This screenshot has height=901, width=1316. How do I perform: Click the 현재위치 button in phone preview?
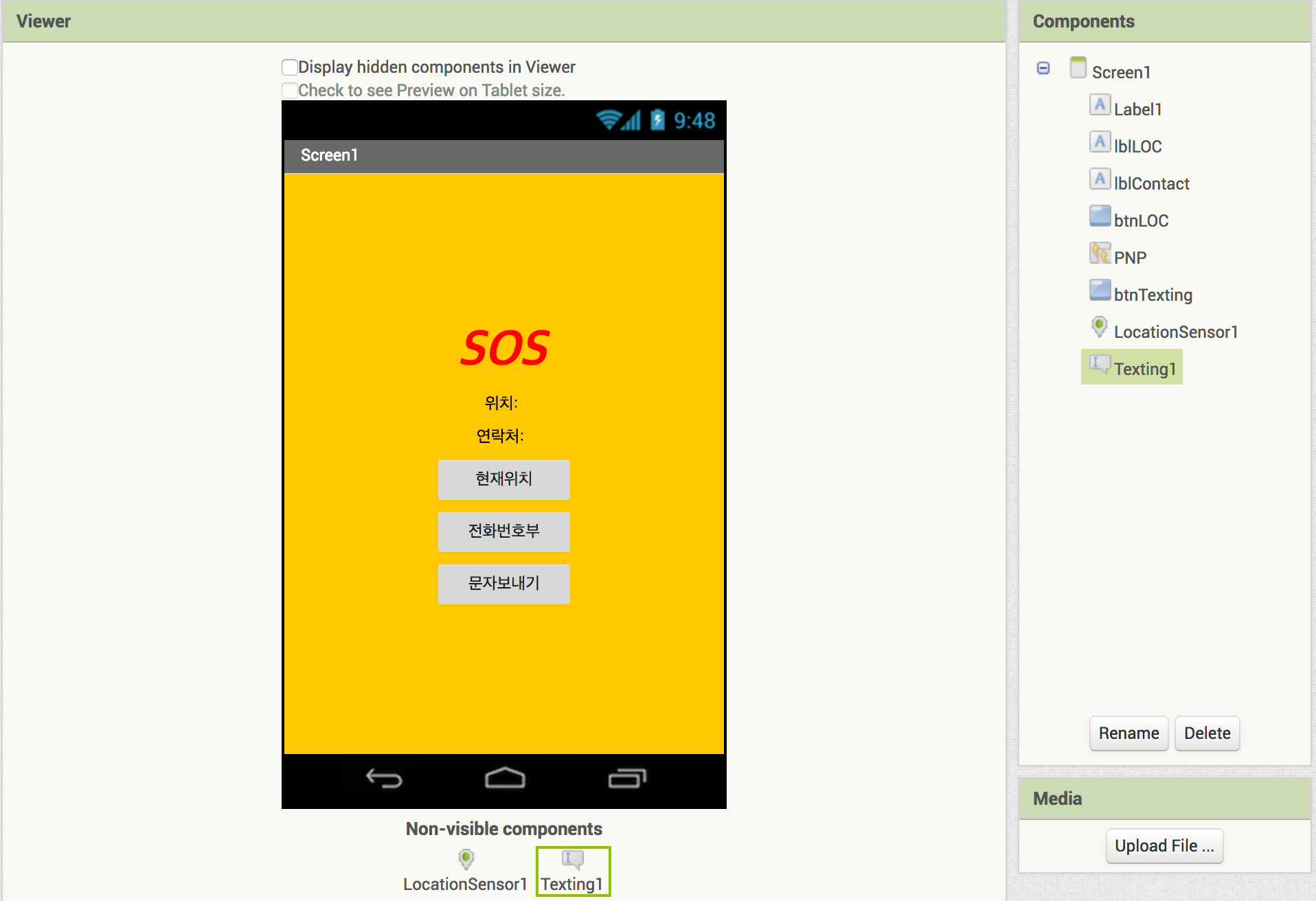(504, 479)
